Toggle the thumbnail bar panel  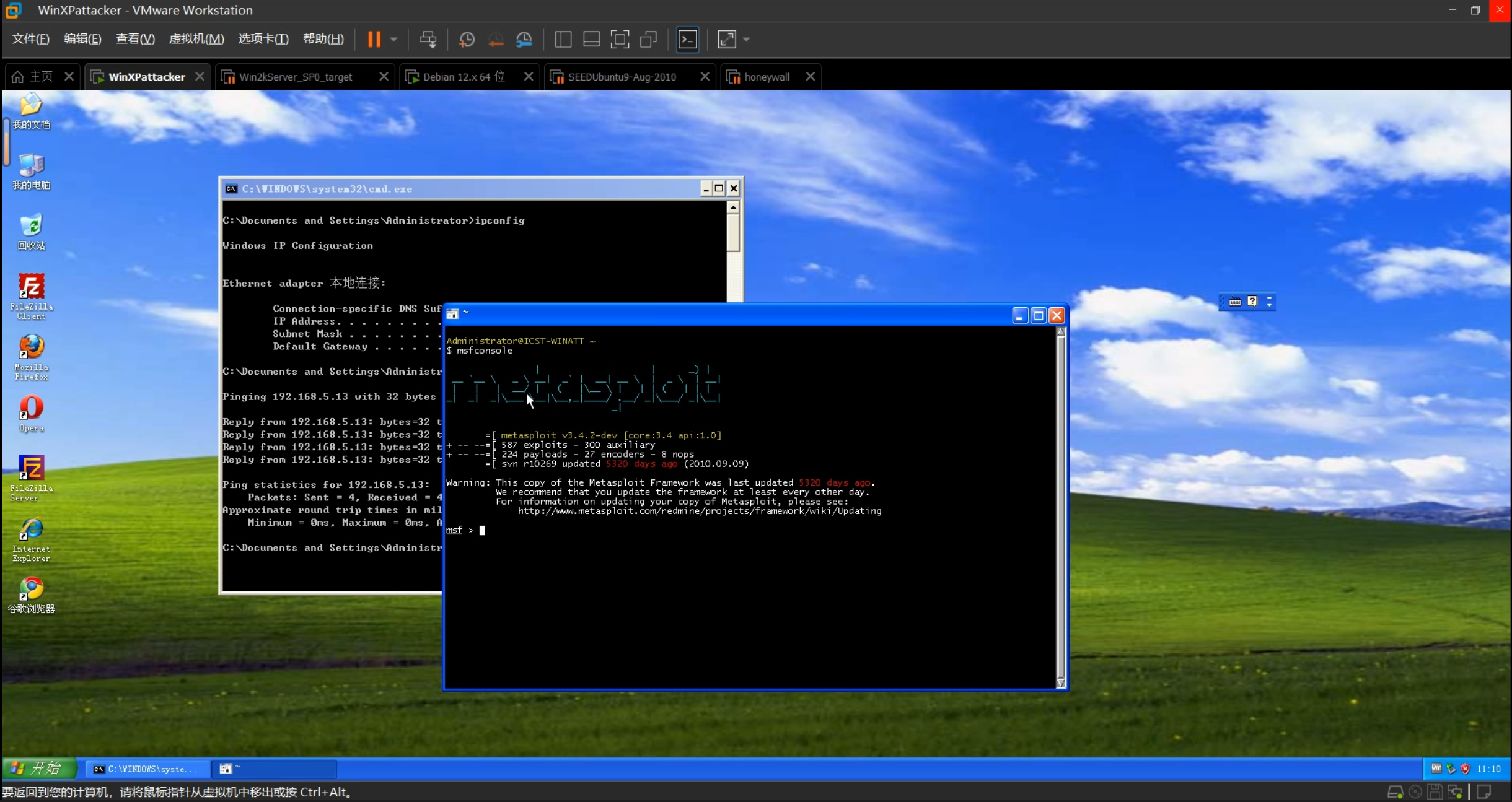591,40
